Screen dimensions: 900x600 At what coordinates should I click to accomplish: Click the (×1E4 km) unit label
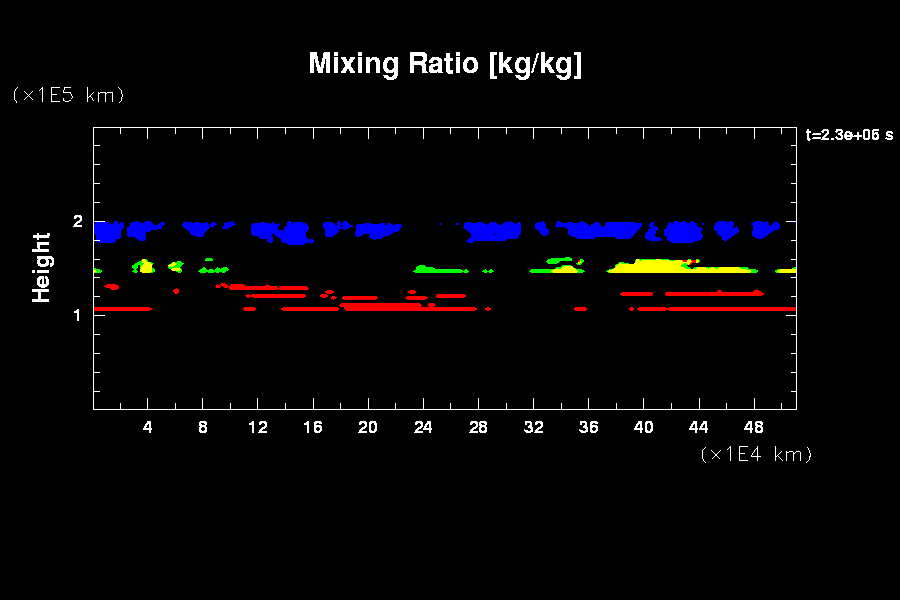pyautogui.click(x=756, y=454)
